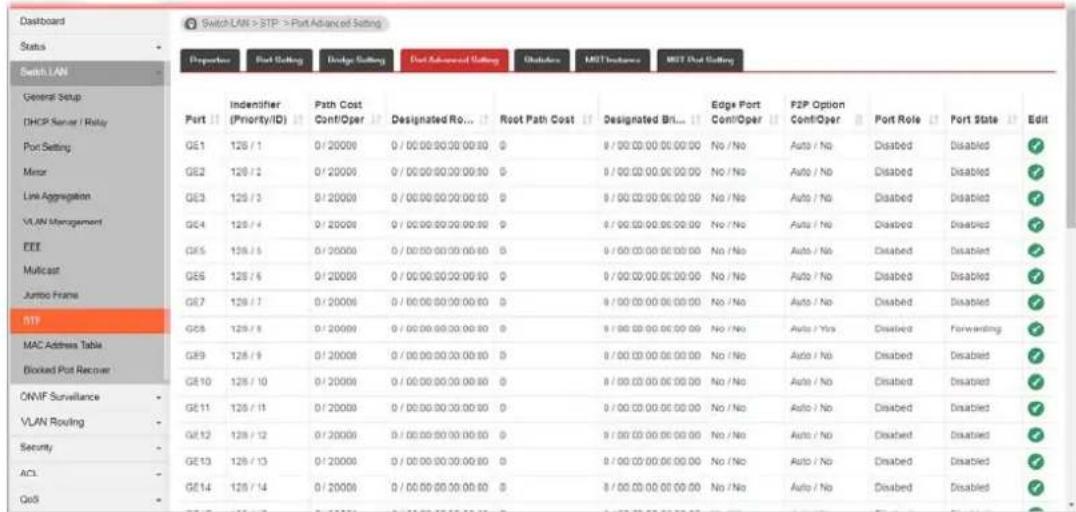Edit the GE13 port row
This screenshot has width=1076, height=512.
coord(1035,461)
